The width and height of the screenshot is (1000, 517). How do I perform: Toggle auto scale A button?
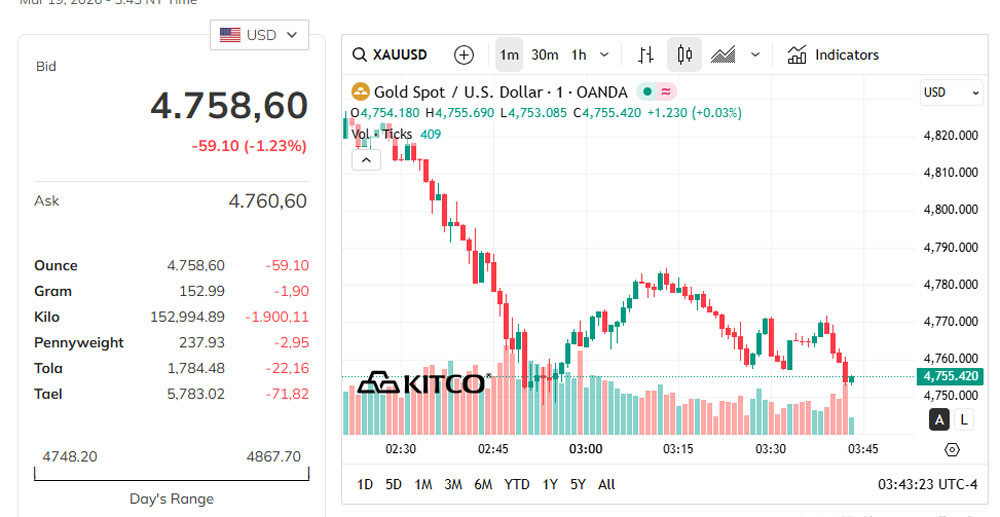click(939, 420)
